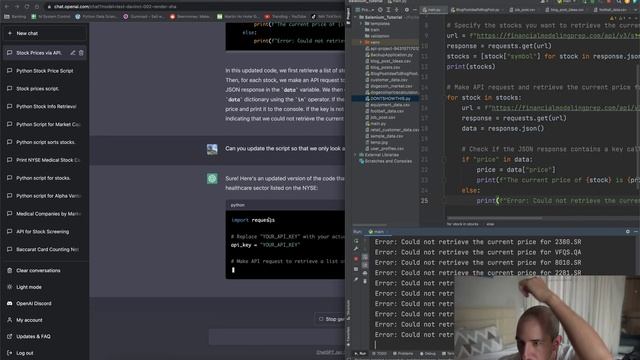The height and width of the screenshot is (360, 640).
Task: Switch to job_post.csv editor tab
Action: [x=523, y=10]
